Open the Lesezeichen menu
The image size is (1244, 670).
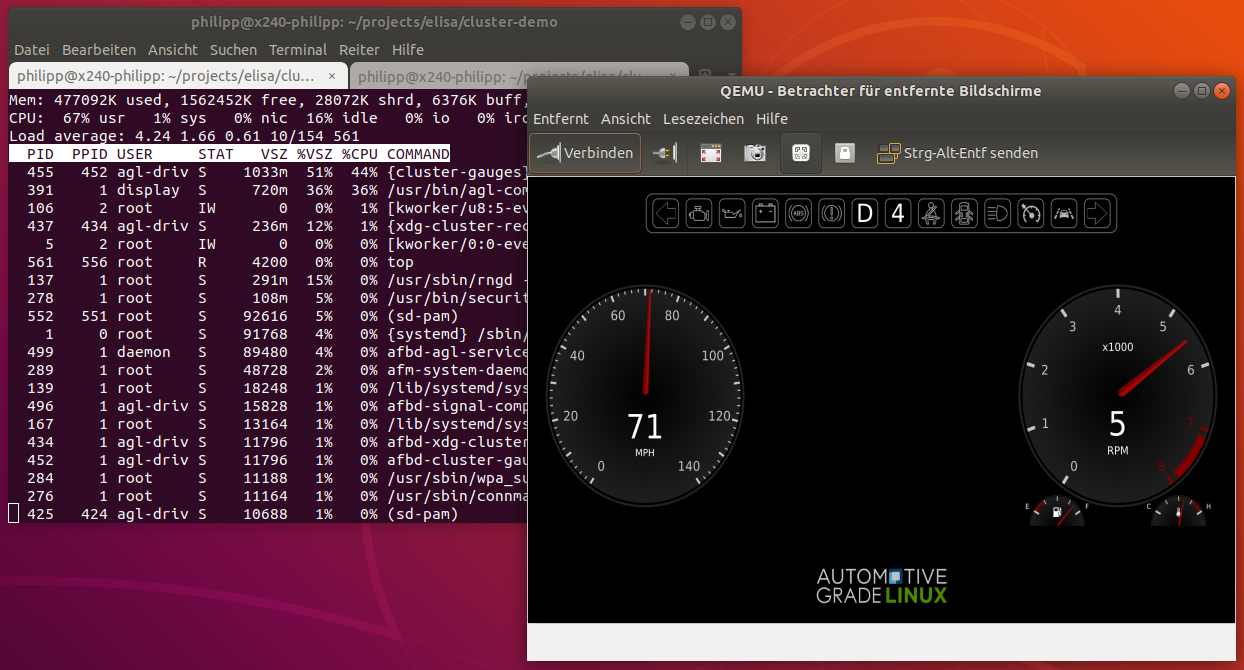click(x=703, y=119)
